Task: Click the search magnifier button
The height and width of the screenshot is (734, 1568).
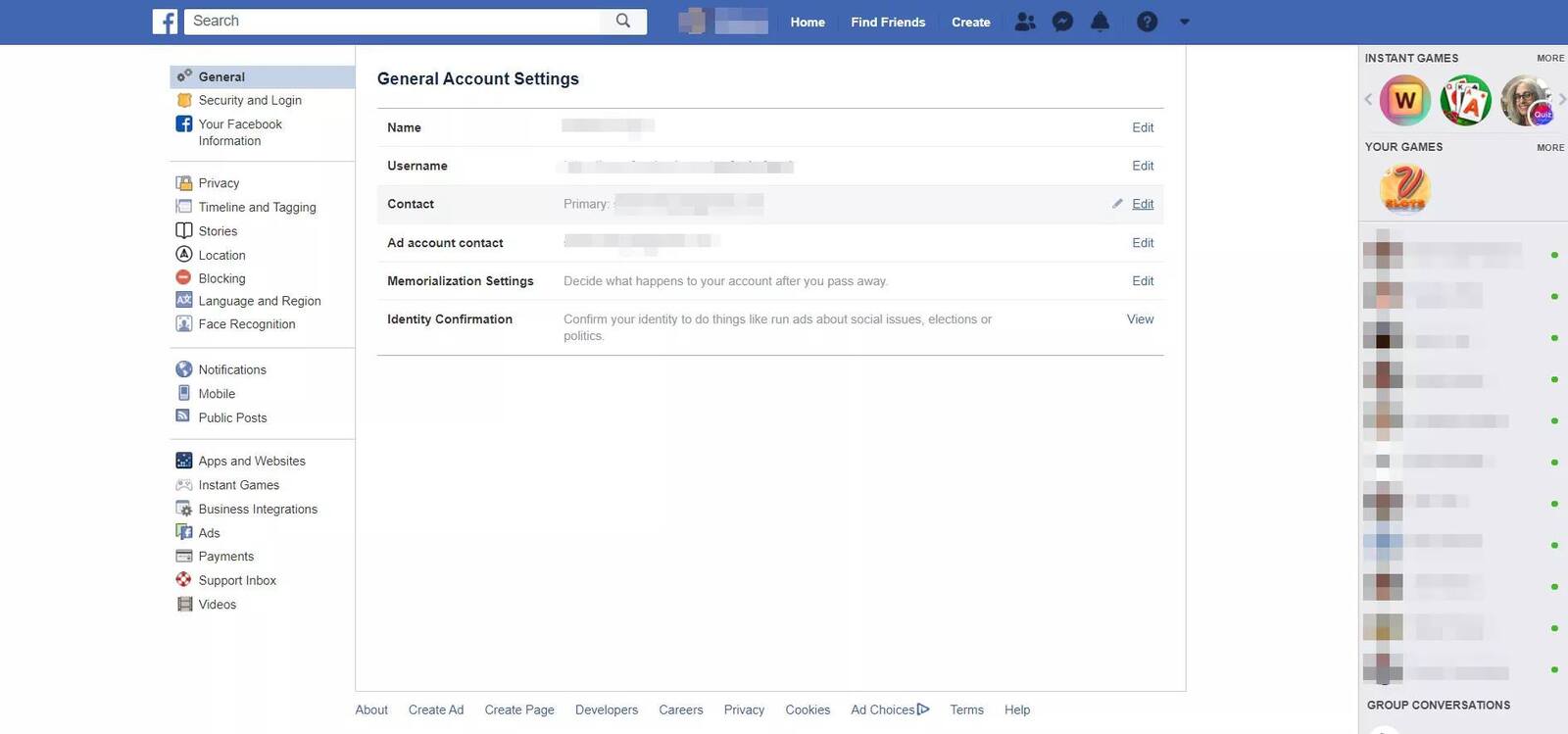Action: (x=623, y=22)
